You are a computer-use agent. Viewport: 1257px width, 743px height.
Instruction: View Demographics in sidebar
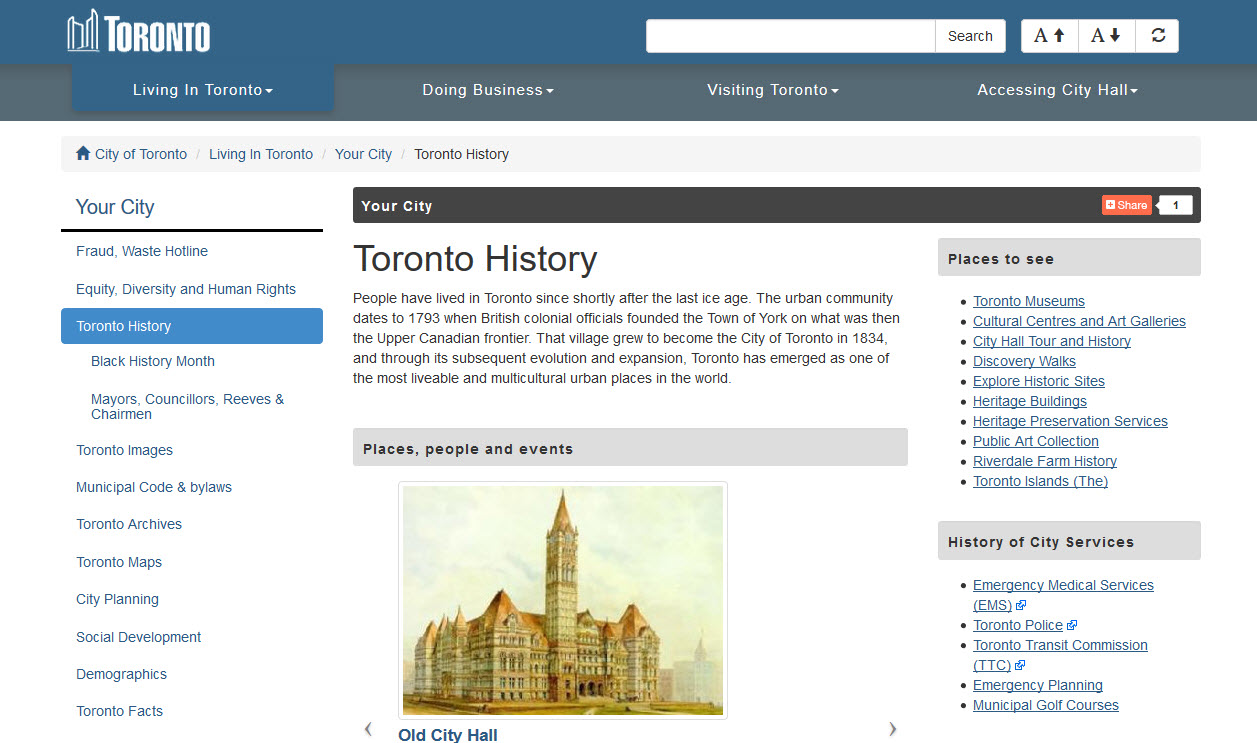(121, 674)
